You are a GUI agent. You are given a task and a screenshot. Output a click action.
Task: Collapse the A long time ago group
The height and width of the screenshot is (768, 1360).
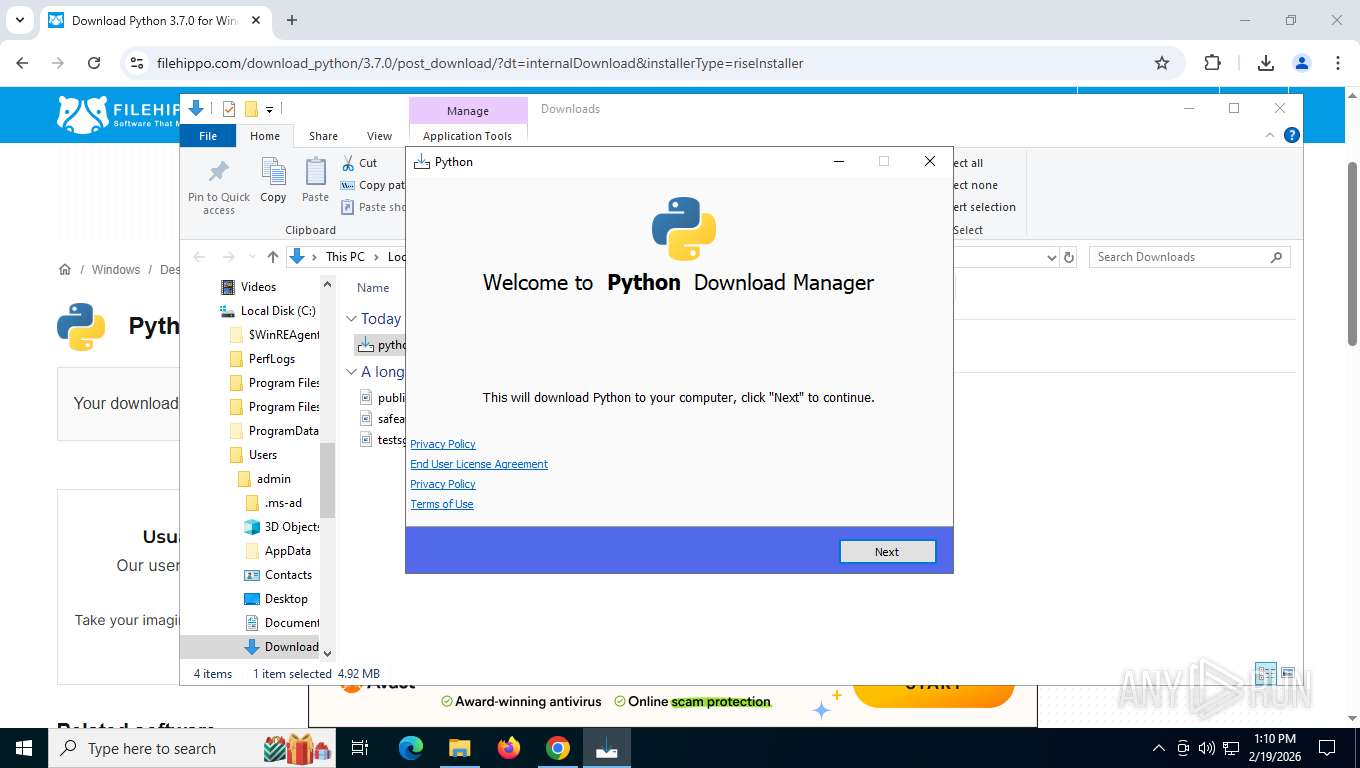pyautogui.click(x=351, y=372)
